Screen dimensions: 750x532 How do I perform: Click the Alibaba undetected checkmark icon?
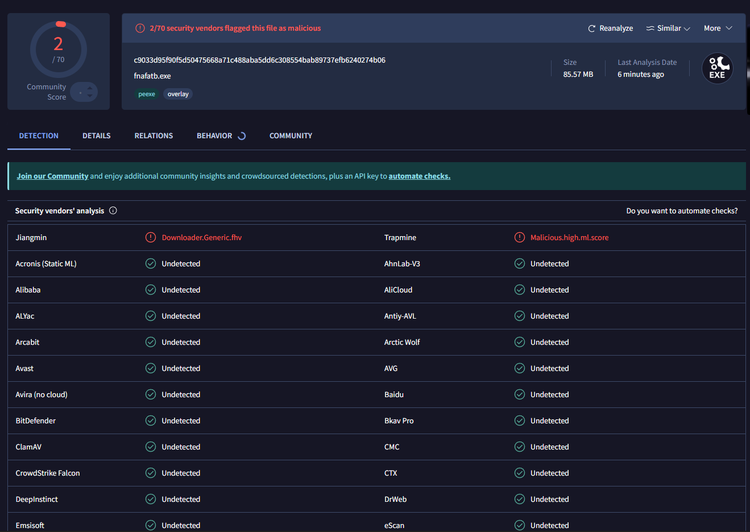[x=151, y=290]
